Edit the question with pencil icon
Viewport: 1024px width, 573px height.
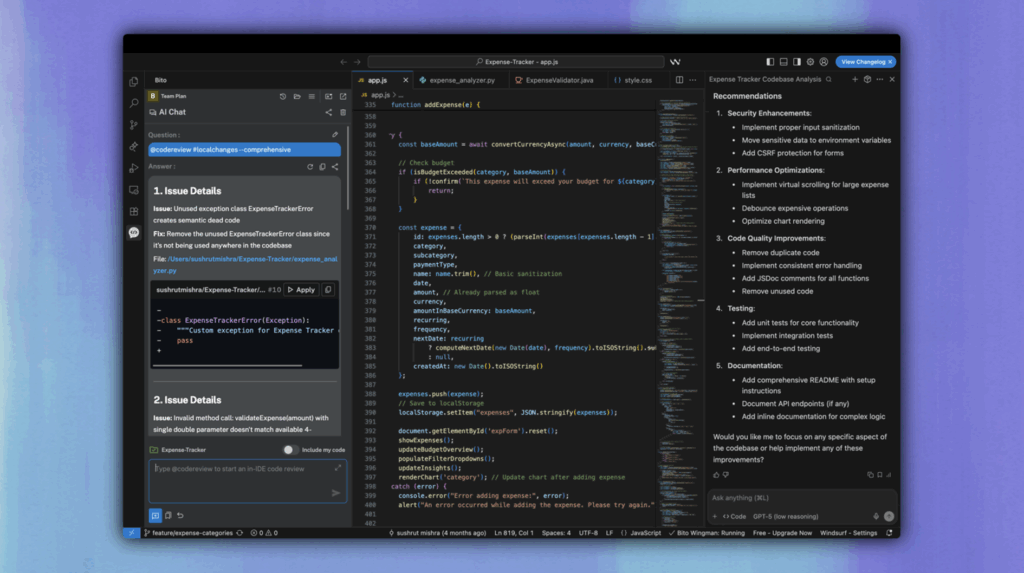pyautogui.click(x=335, y=135)
